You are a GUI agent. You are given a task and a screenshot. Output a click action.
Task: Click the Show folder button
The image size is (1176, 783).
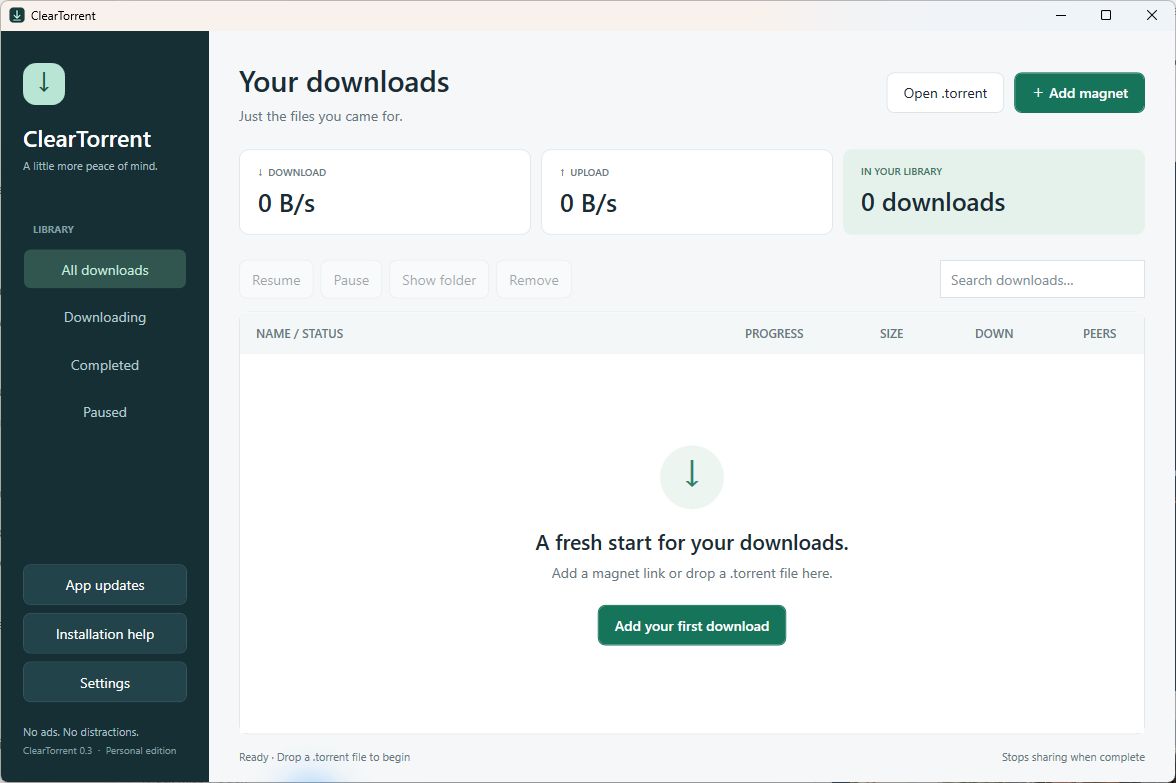[439, 280]
